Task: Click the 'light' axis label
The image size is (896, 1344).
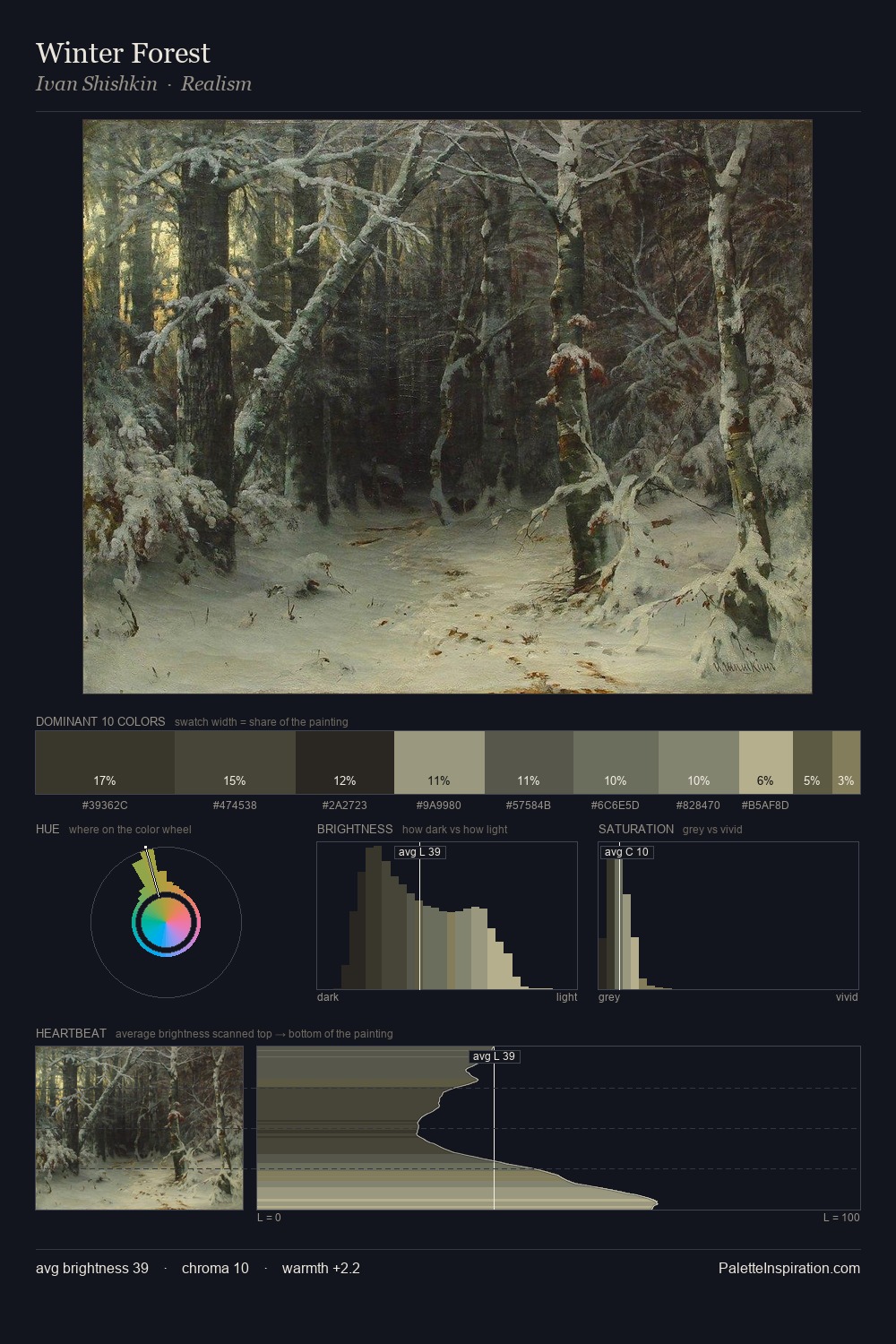Action: [567, 997]
